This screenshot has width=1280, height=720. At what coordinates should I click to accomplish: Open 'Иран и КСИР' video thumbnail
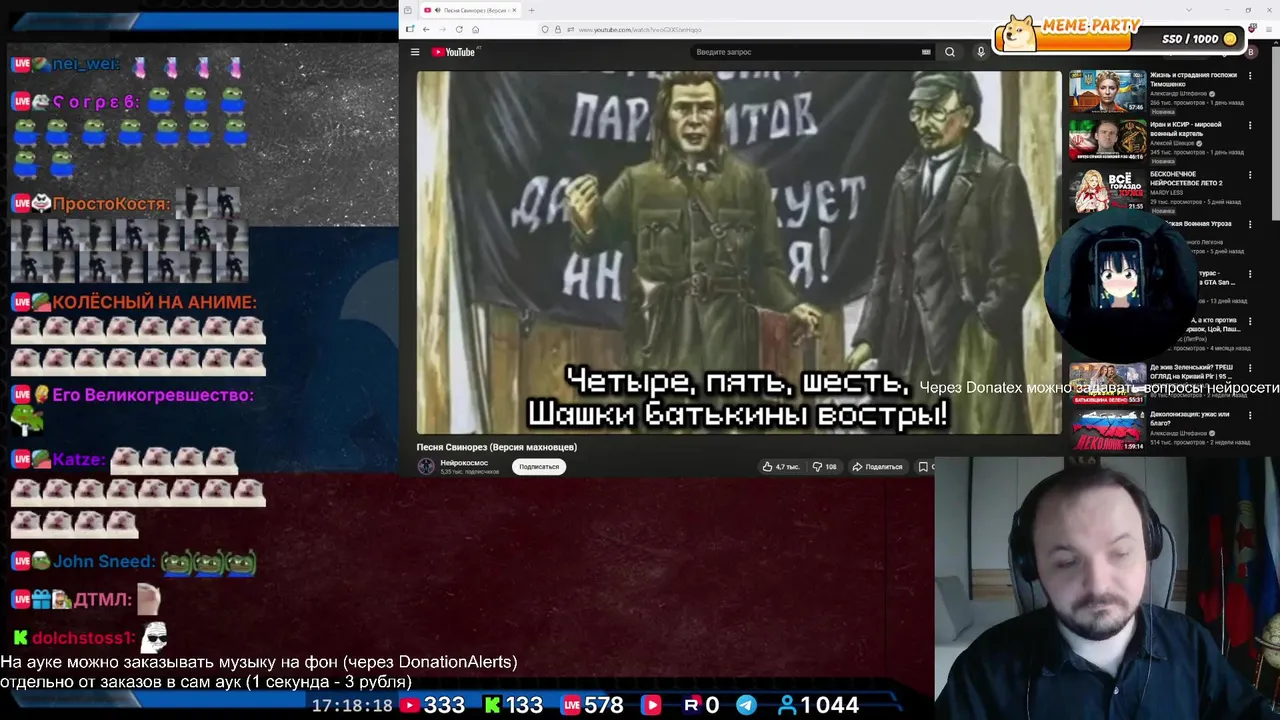(x=1107, y=140)
